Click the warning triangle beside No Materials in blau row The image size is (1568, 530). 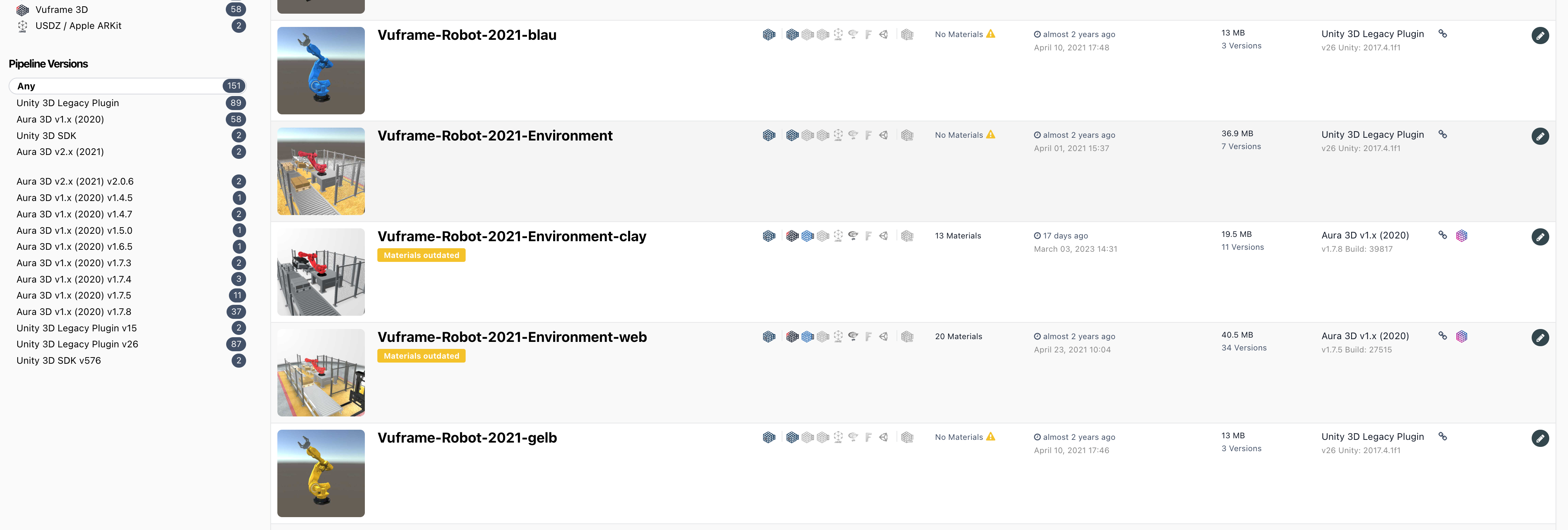click(x=991, y=34)
